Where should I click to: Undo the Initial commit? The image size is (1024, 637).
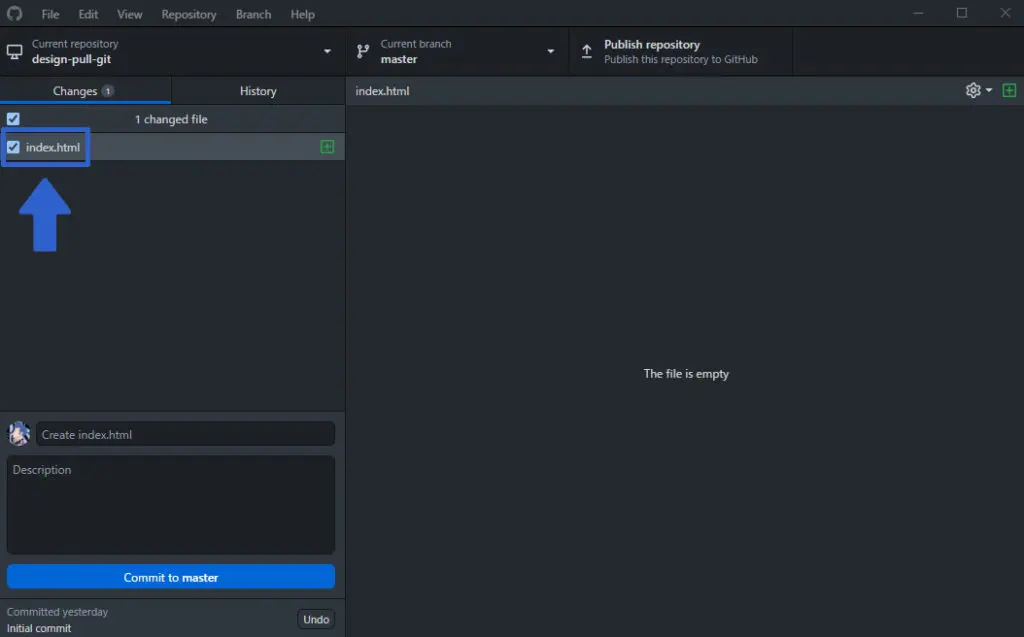pyautogui.click(x=316, y=618)
